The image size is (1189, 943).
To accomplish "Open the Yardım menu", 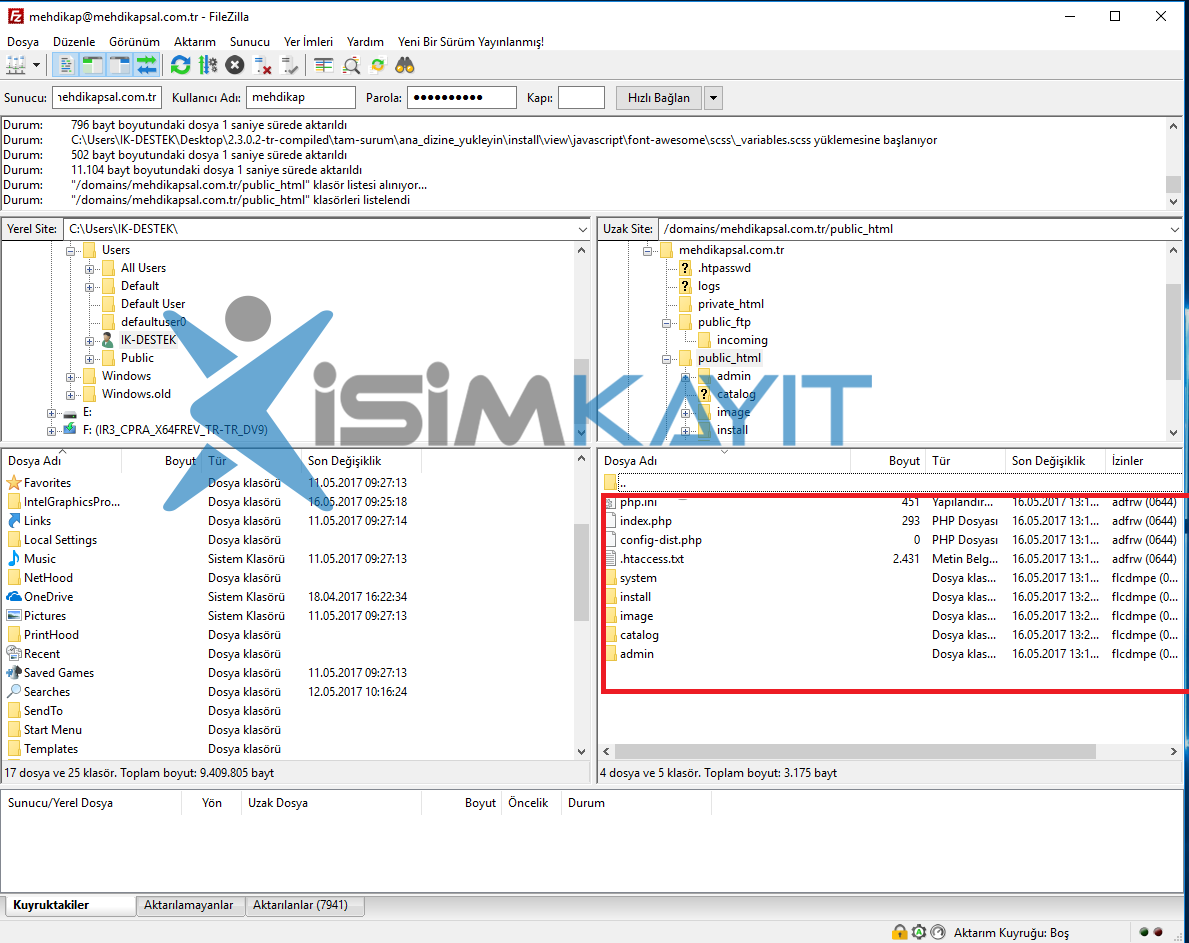I will 365,42.
